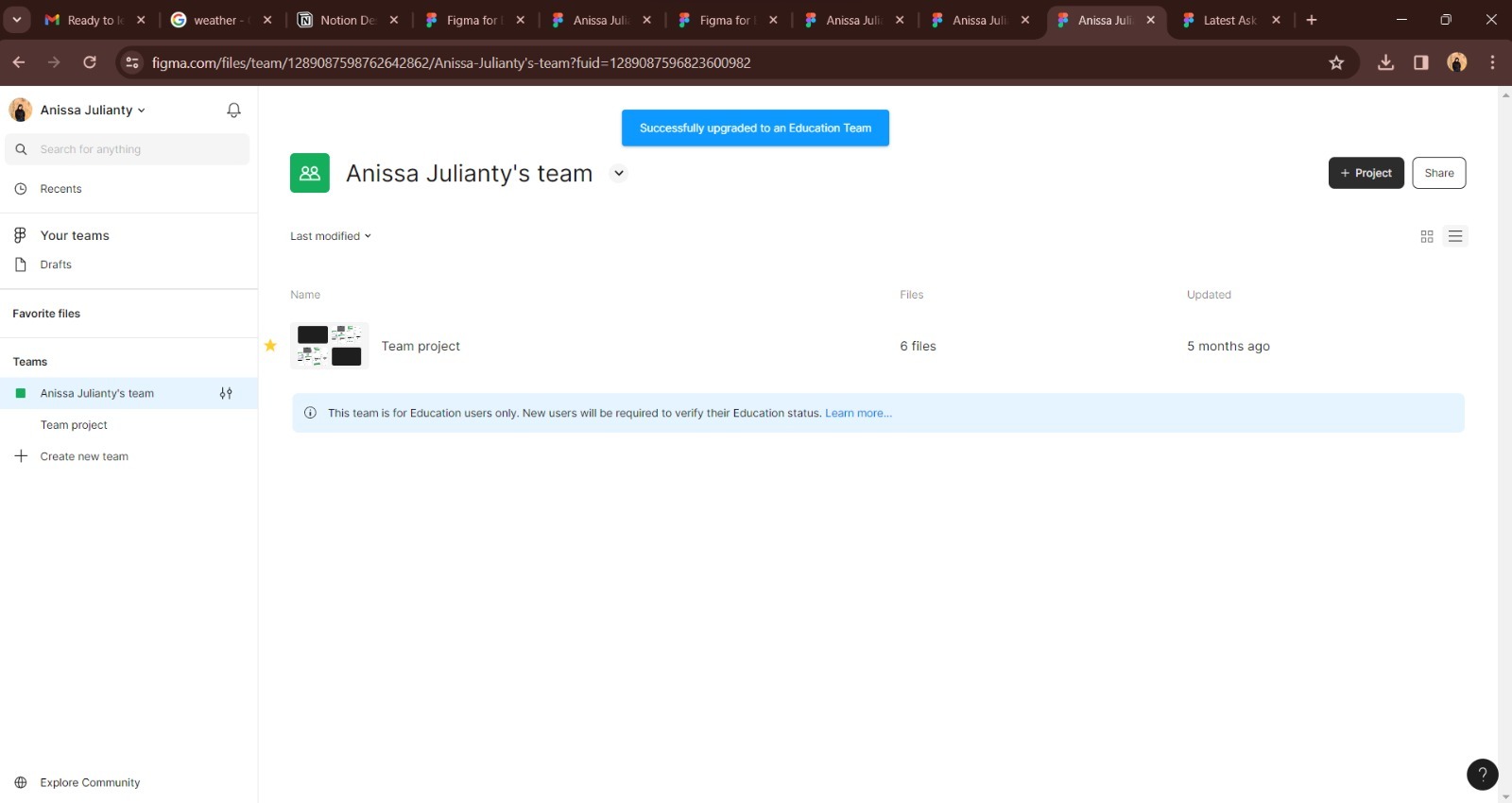This screenshot has height=803, width=1512.
Task: Open the tab search chevron
Action: (x=16, y=20)
